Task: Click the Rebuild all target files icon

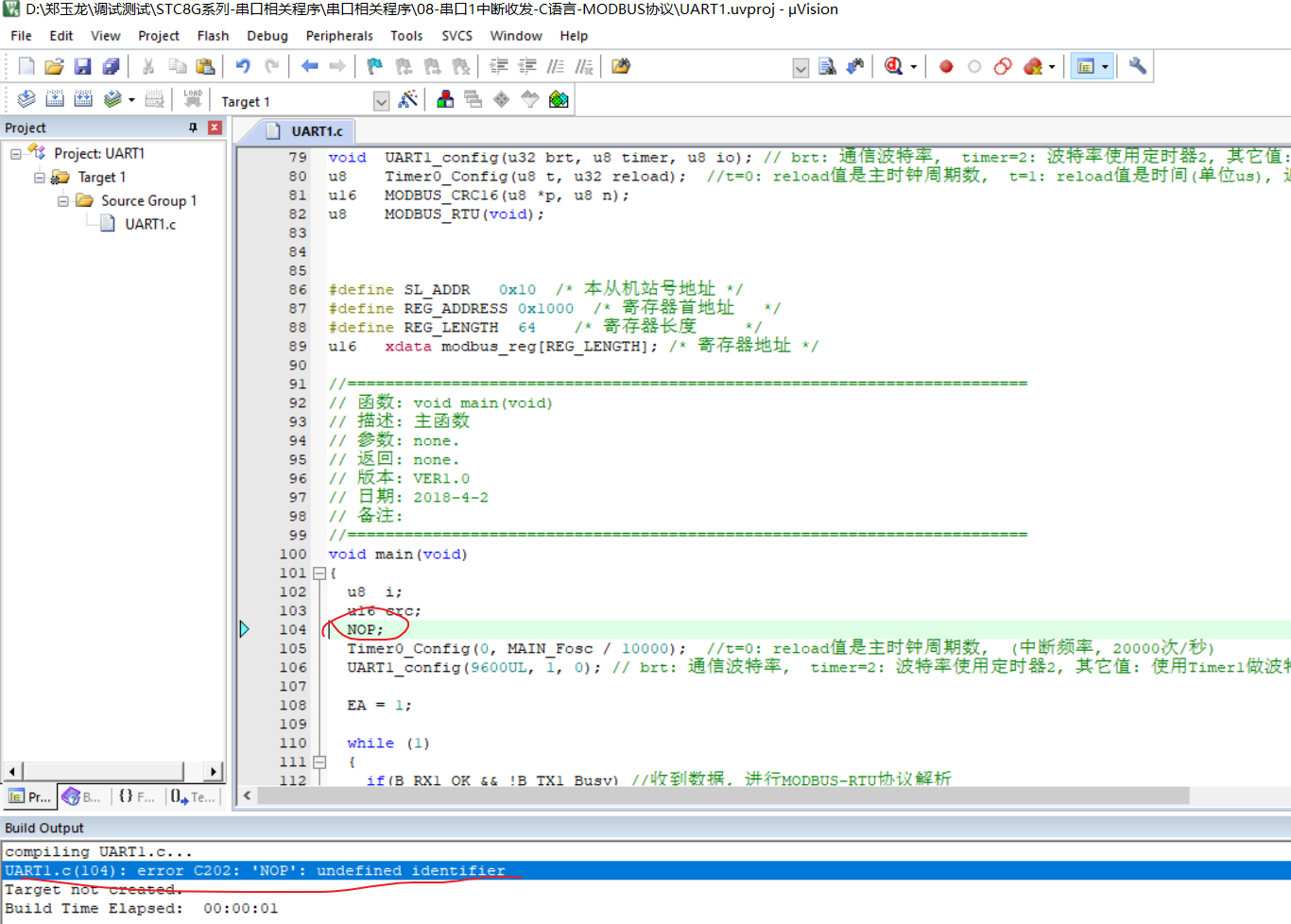Action: 83,99
